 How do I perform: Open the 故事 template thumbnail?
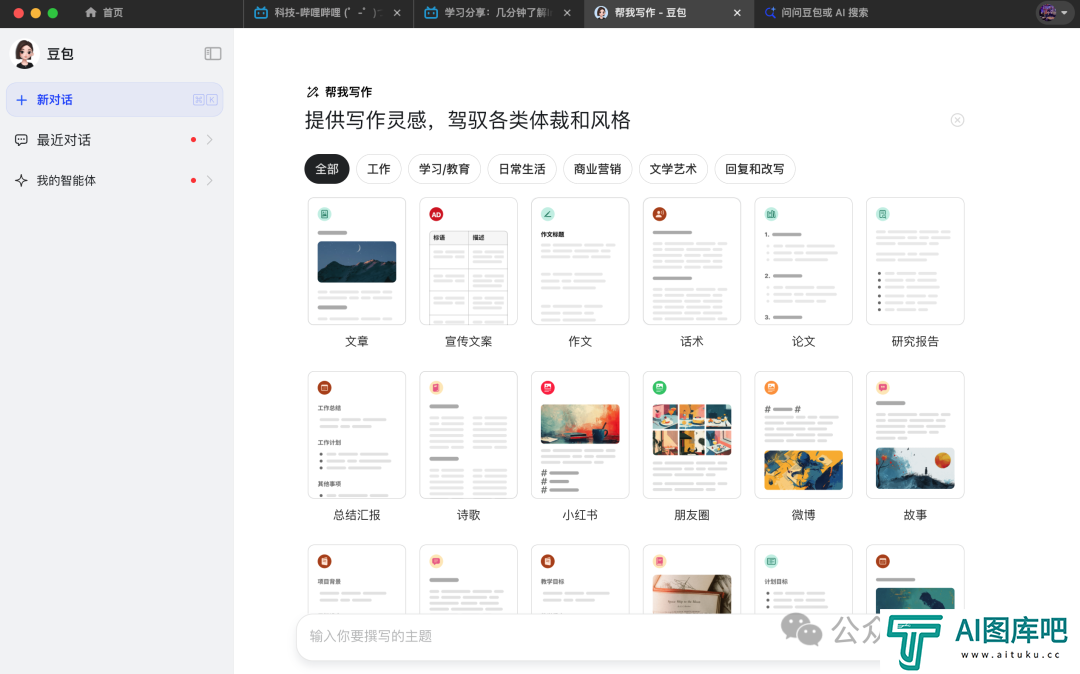(x=915, y=434)
